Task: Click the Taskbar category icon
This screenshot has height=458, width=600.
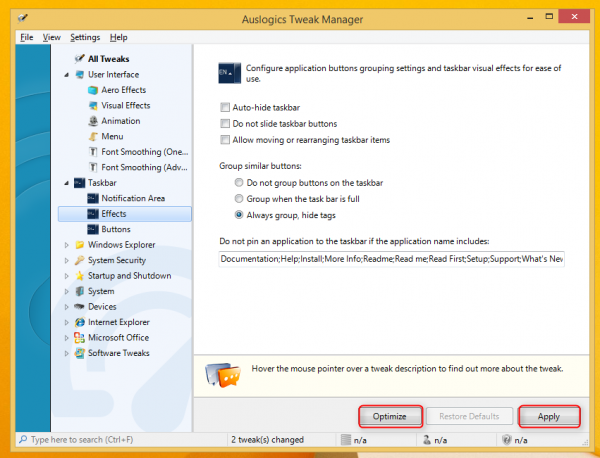Action: pyautogui.click(x=80, y=183)
